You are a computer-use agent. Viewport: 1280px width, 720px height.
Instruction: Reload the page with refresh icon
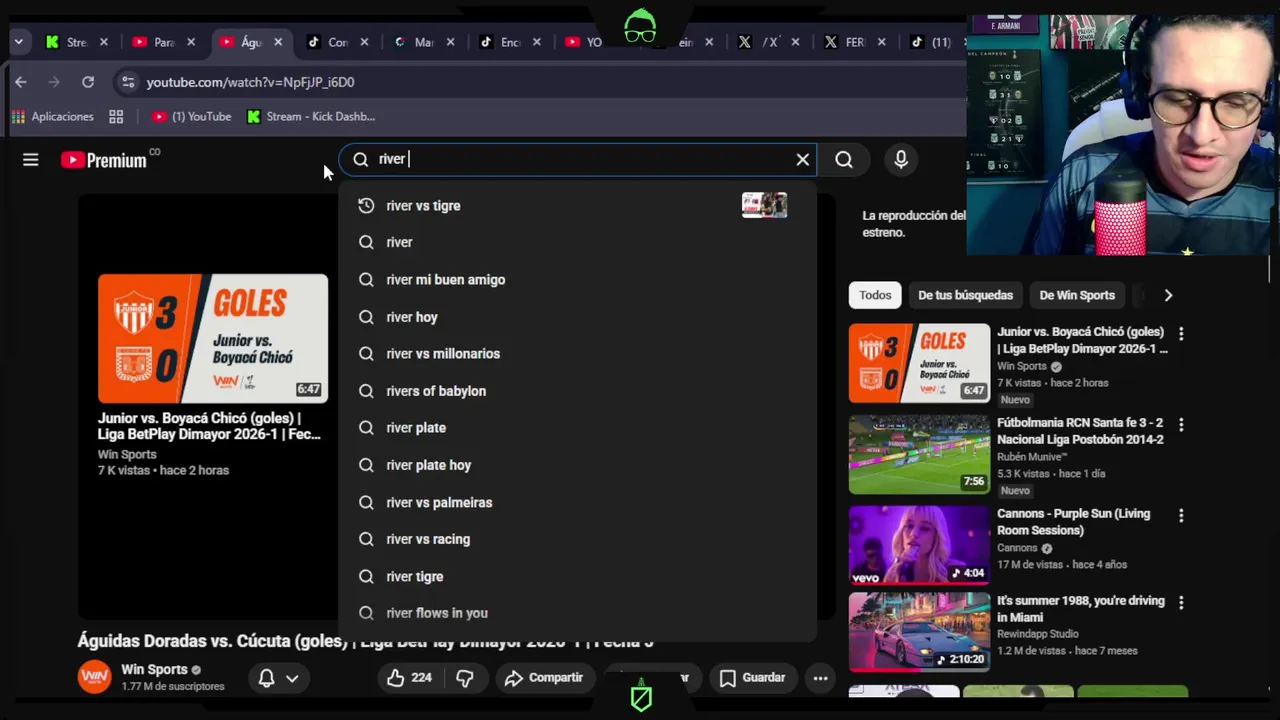(x=88, y=82)
